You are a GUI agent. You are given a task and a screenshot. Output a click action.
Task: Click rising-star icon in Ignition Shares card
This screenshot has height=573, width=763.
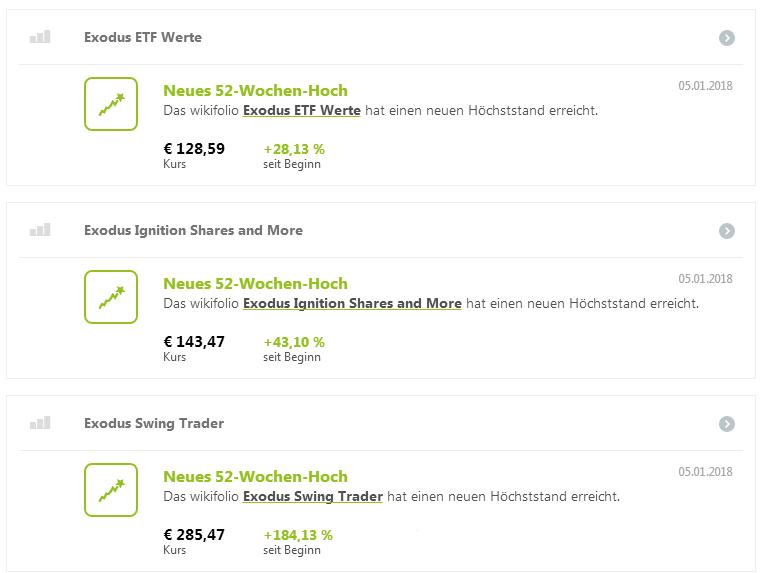pyautogui.click(x=111, y=297)
